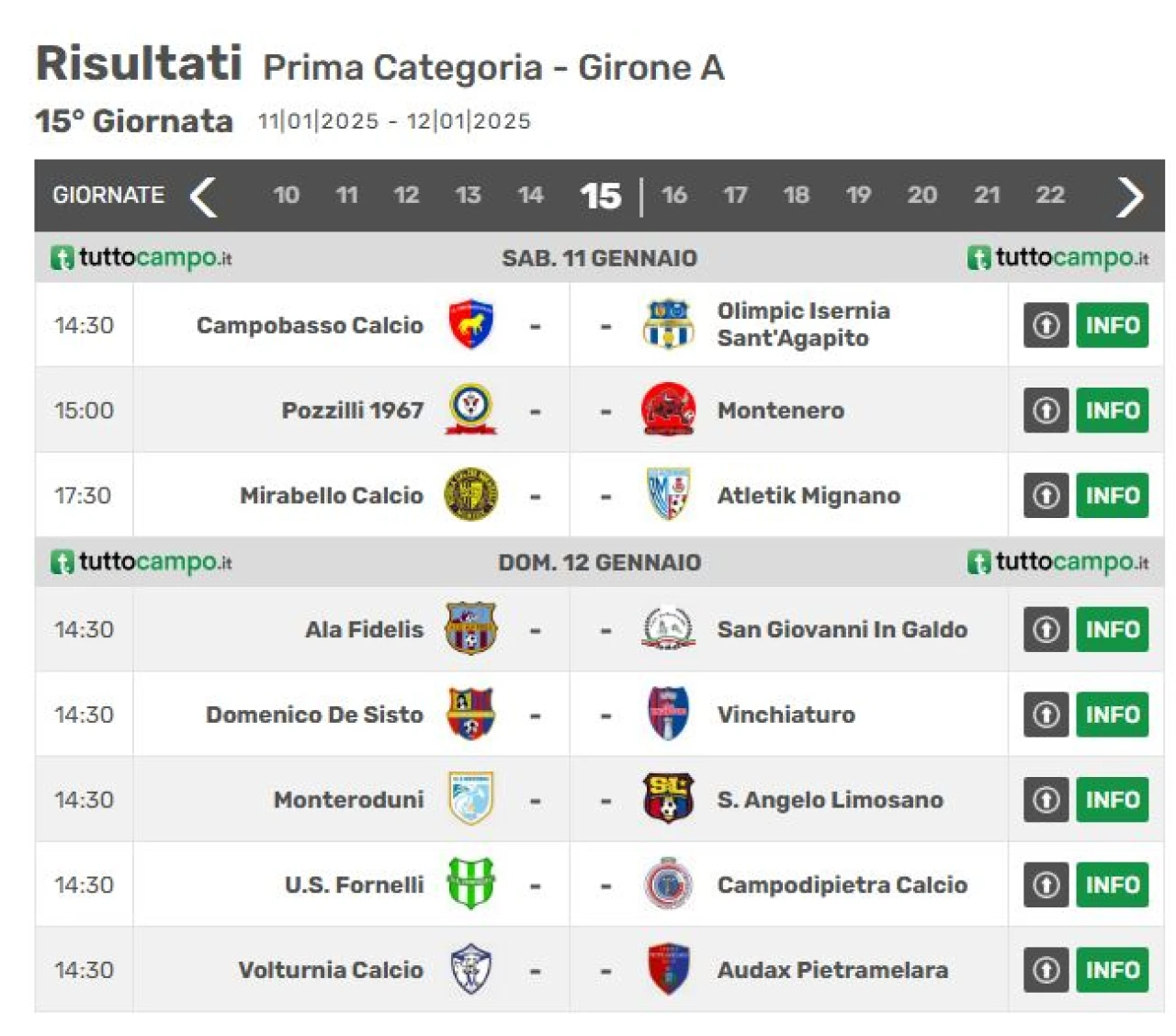
Task: Open INFO for Domenico De Sisto match
Action: (1113, 715)
